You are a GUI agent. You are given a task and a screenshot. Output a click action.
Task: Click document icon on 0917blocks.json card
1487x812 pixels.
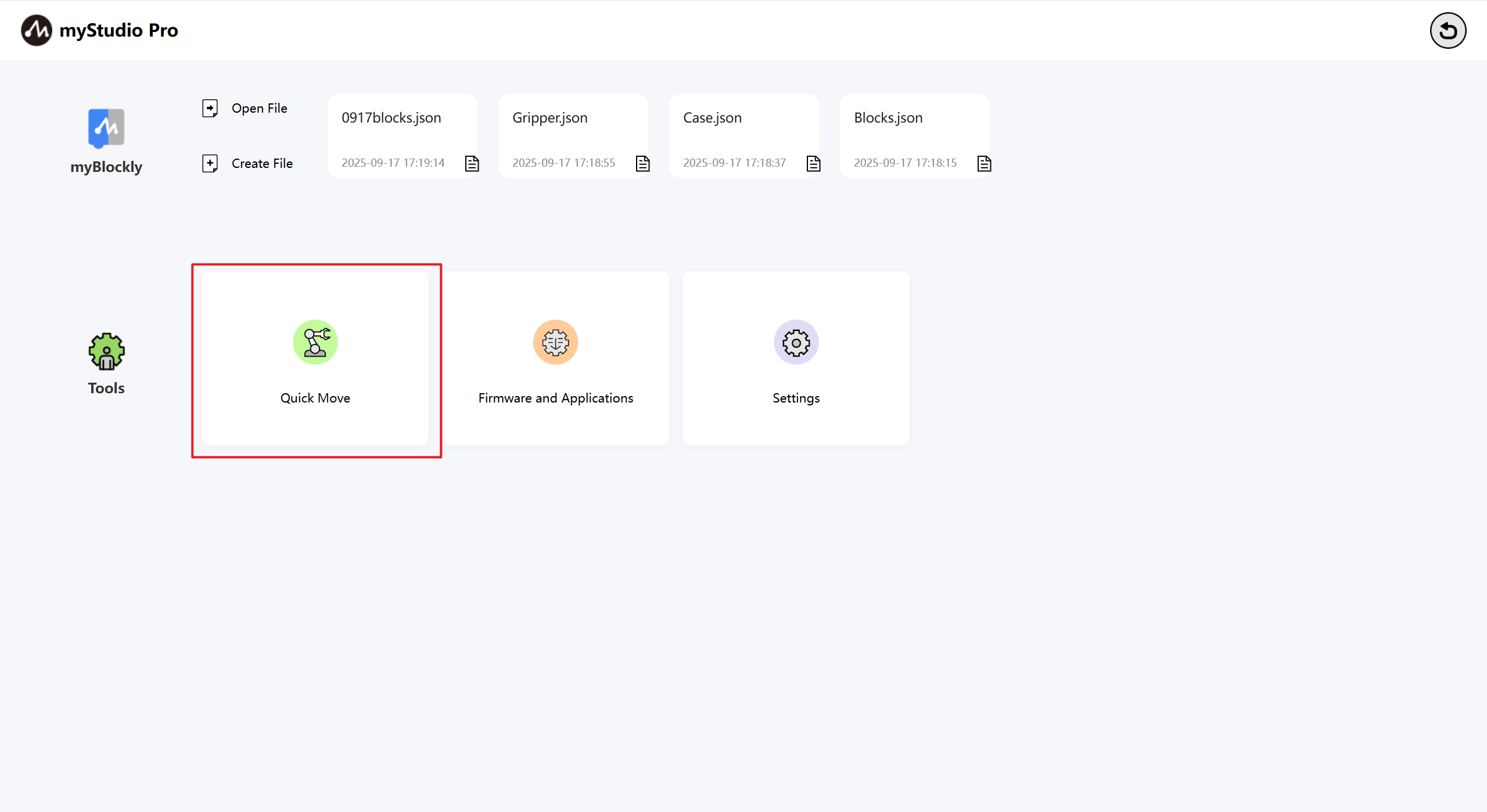(472, 164)
